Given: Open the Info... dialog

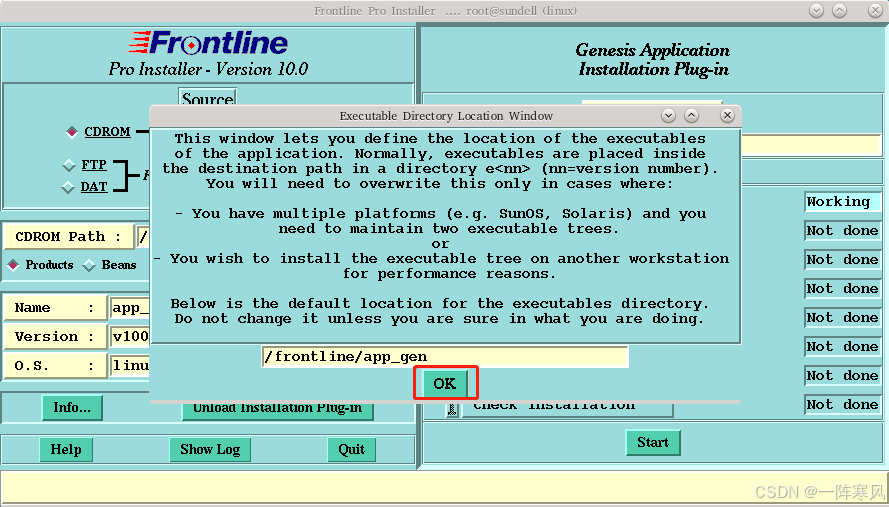Looking at the screenshot, I should pyautogui.click(x=72, y=407).
